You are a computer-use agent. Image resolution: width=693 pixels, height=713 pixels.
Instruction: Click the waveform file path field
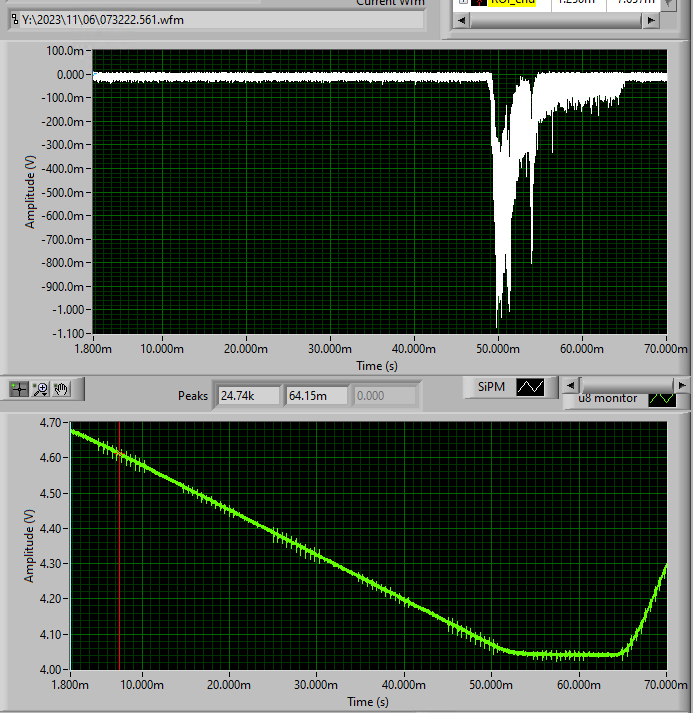pos(217,20)
